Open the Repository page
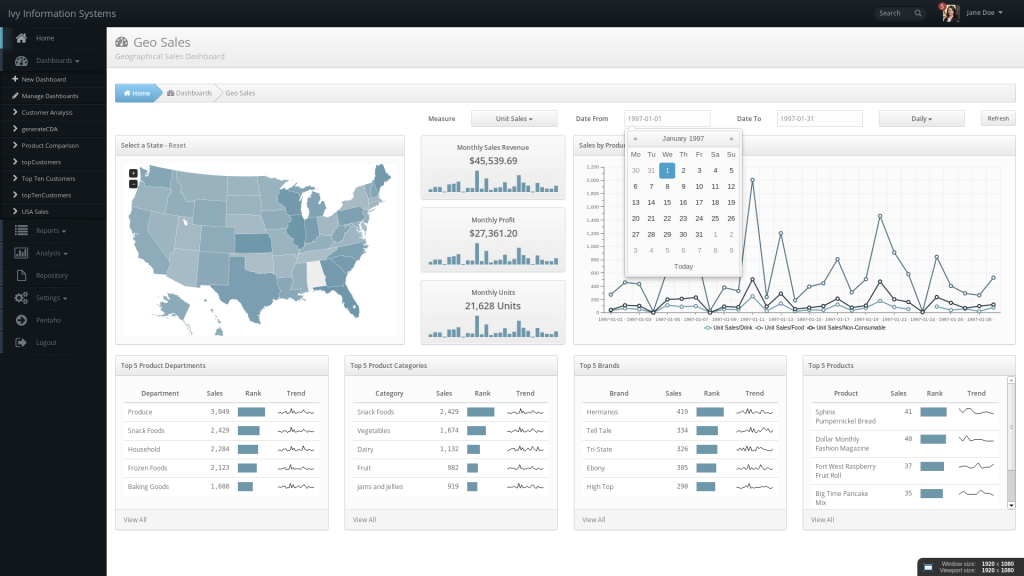This screenshot has height=576, width=1024. coord(50,275)
